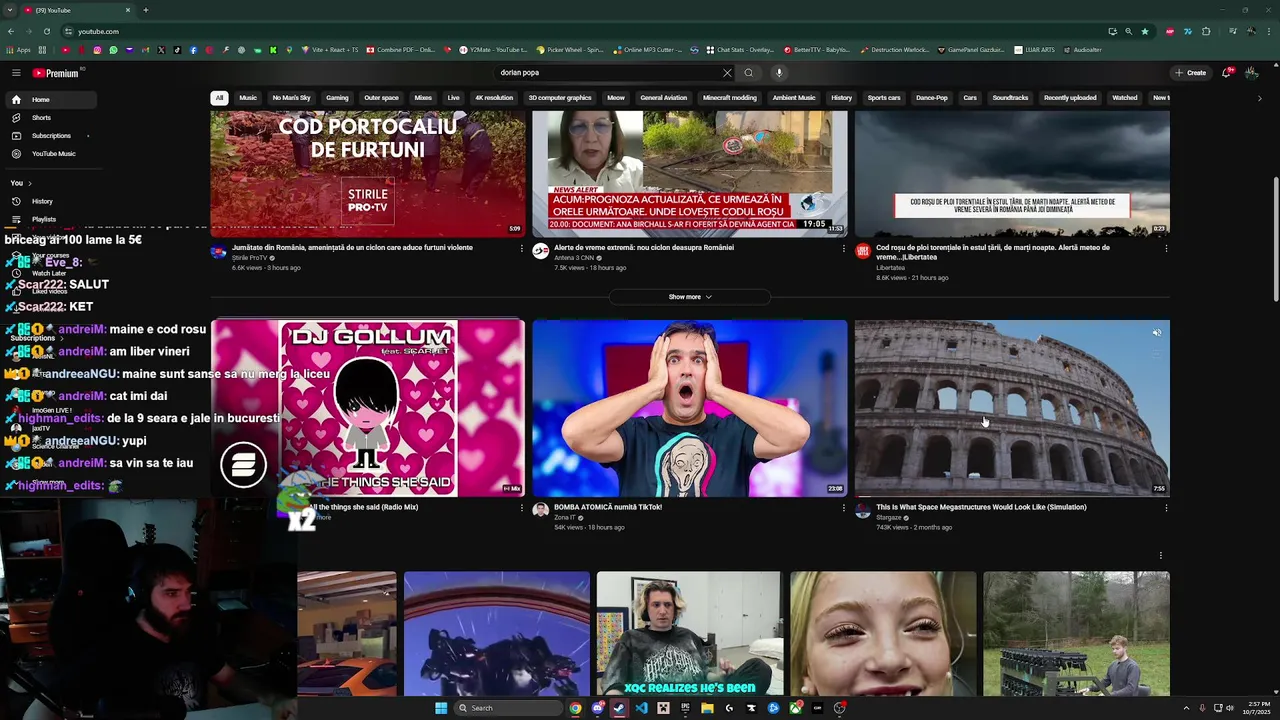Image resolution: width=1280 pixels, height=720 pixels.
Task: Open the Facebook bookmark
Action: [x=193, y=50]
